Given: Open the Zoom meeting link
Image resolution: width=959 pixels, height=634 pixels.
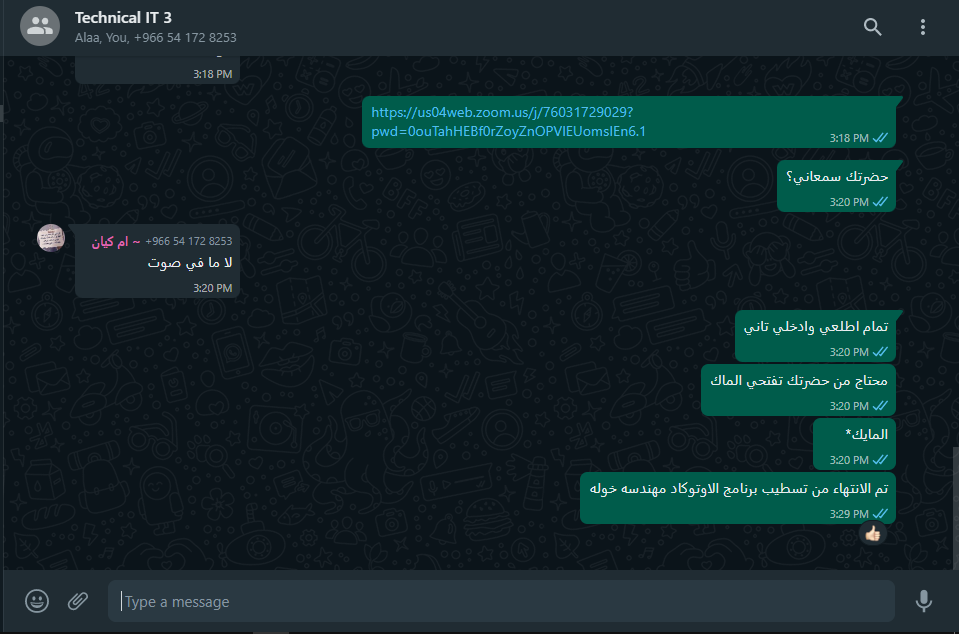Looking at the screenshot, I should 508,122.
